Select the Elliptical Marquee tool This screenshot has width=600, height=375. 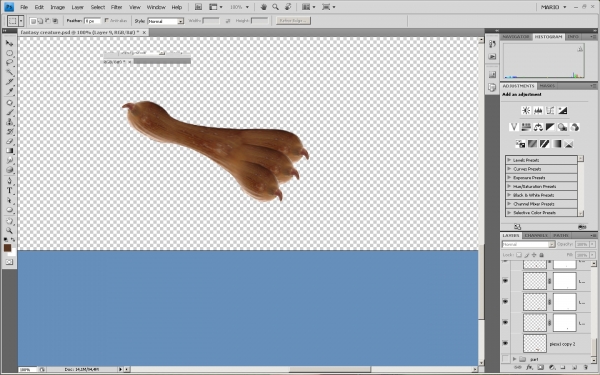tap(9, 53)
